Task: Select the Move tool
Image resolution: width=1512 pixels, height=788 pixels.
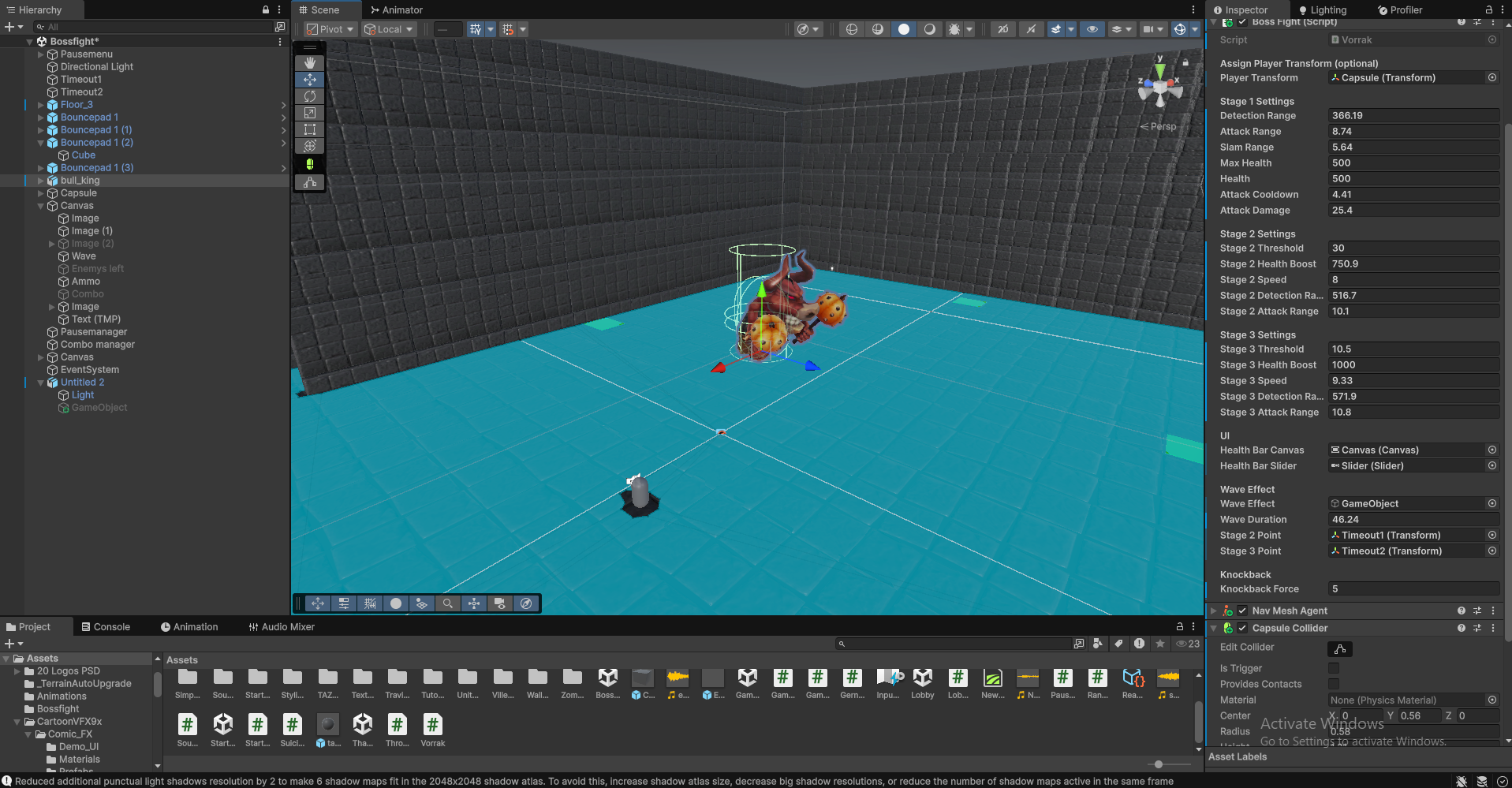Action: click(310, 80)
